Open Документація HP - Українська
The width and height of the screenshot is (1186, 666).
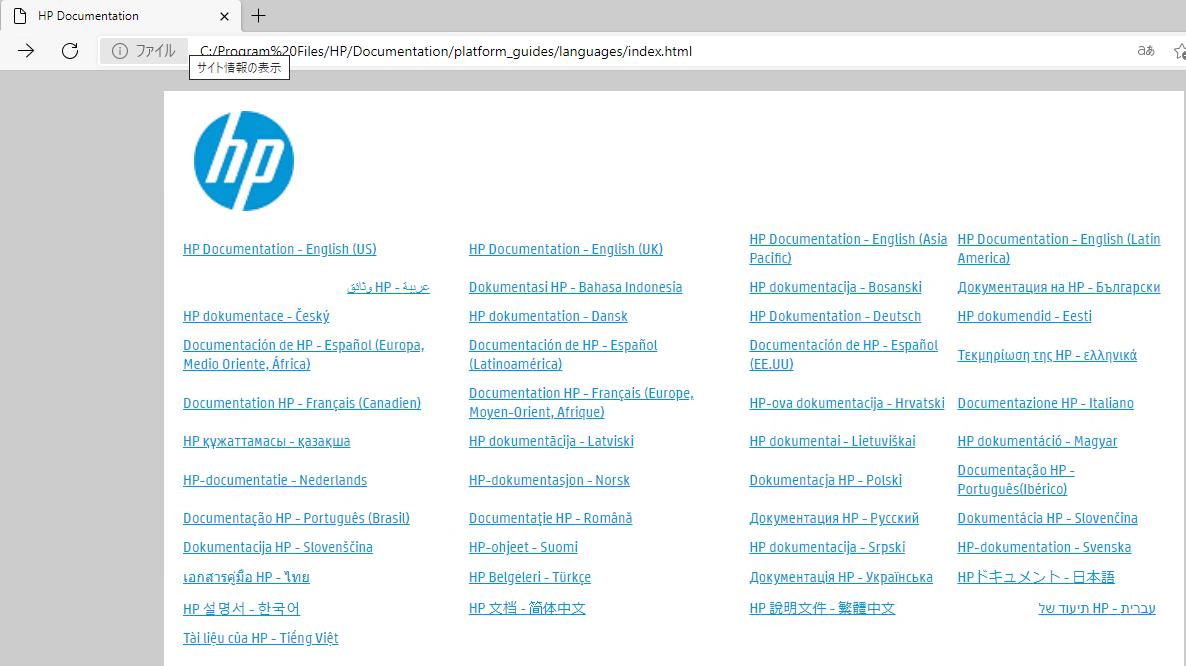841,578
